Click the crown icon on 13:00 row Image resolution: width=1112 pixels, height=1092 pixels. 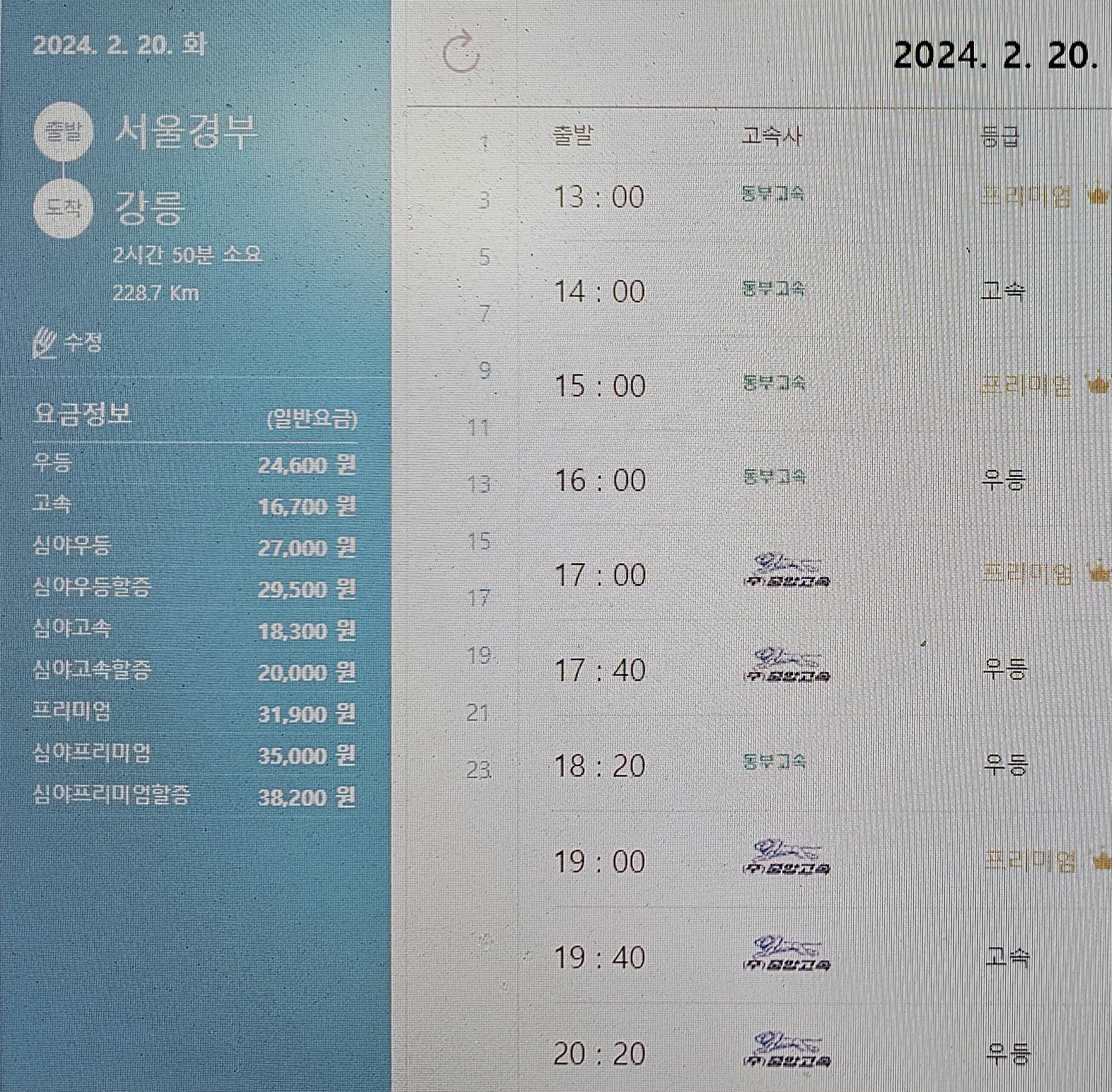point(1099,197)
